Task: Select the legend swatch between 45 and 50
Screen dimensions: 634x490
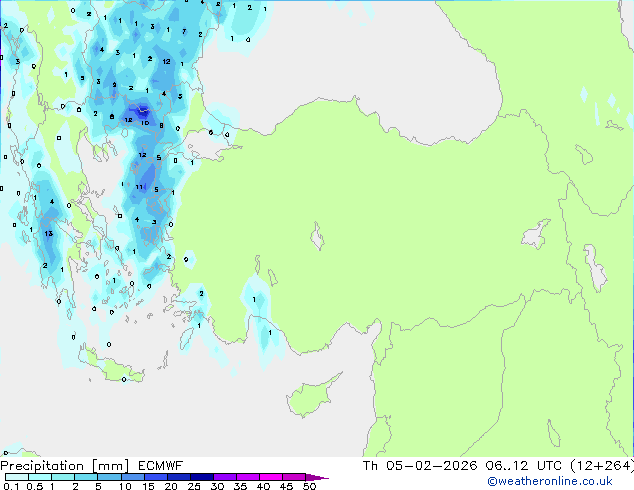Action: coord(294,477)
